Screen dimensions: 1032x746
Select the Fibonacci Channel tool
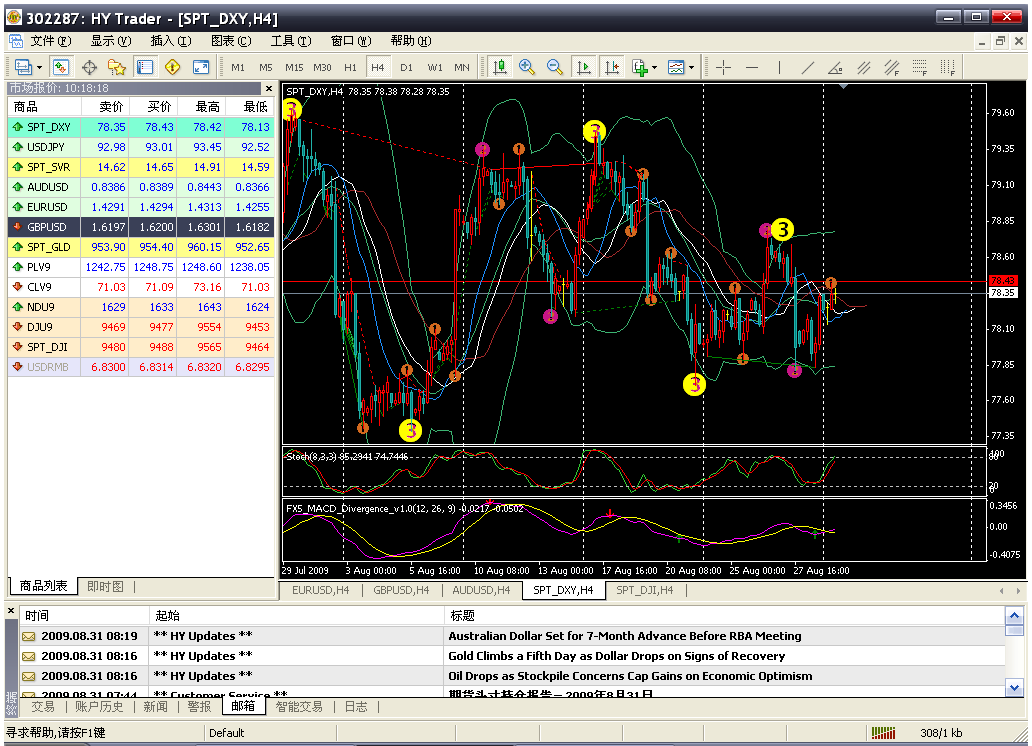click(x=892, y=67)
